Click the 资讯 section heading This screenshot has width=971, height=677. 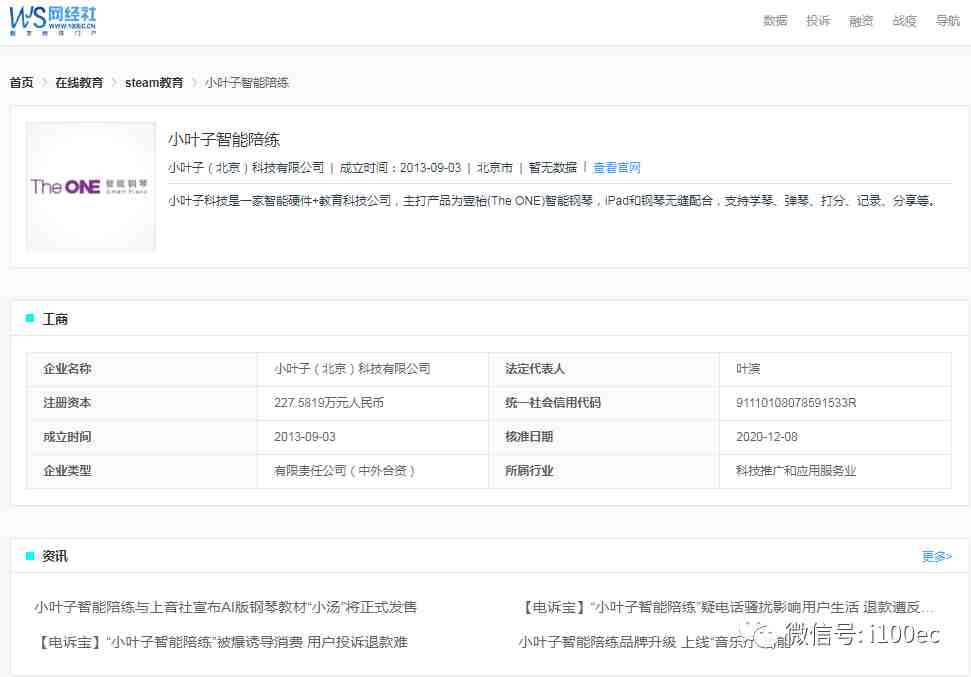tap(54, 556)
